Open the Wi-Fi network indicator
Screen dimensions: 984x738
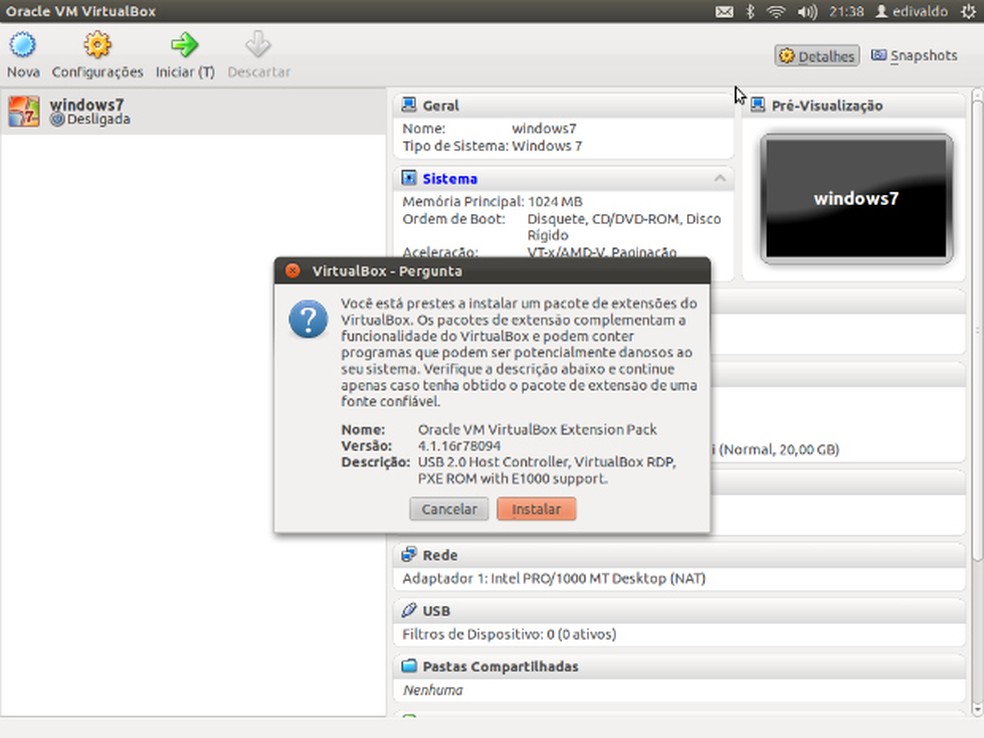[x=776, y=11]
